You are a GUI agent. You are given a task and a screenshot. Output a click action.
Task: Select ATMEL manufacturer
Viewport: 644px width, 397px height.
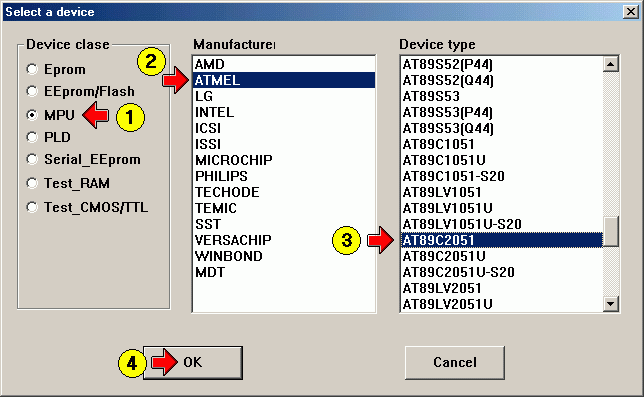click(x=283, y=80)
